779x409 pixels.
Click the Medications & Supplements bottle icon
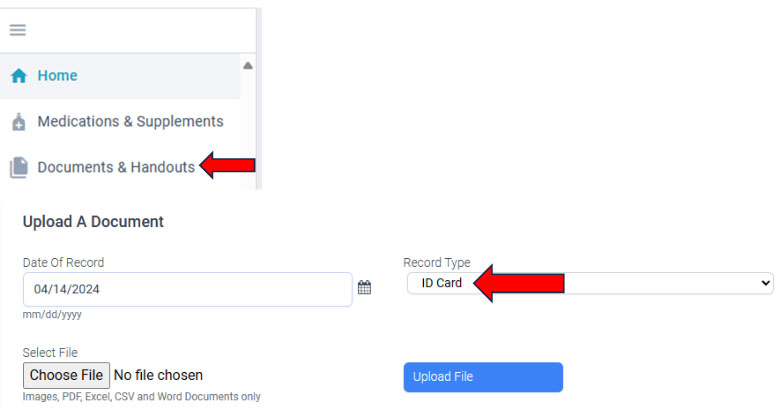point(18,122)
